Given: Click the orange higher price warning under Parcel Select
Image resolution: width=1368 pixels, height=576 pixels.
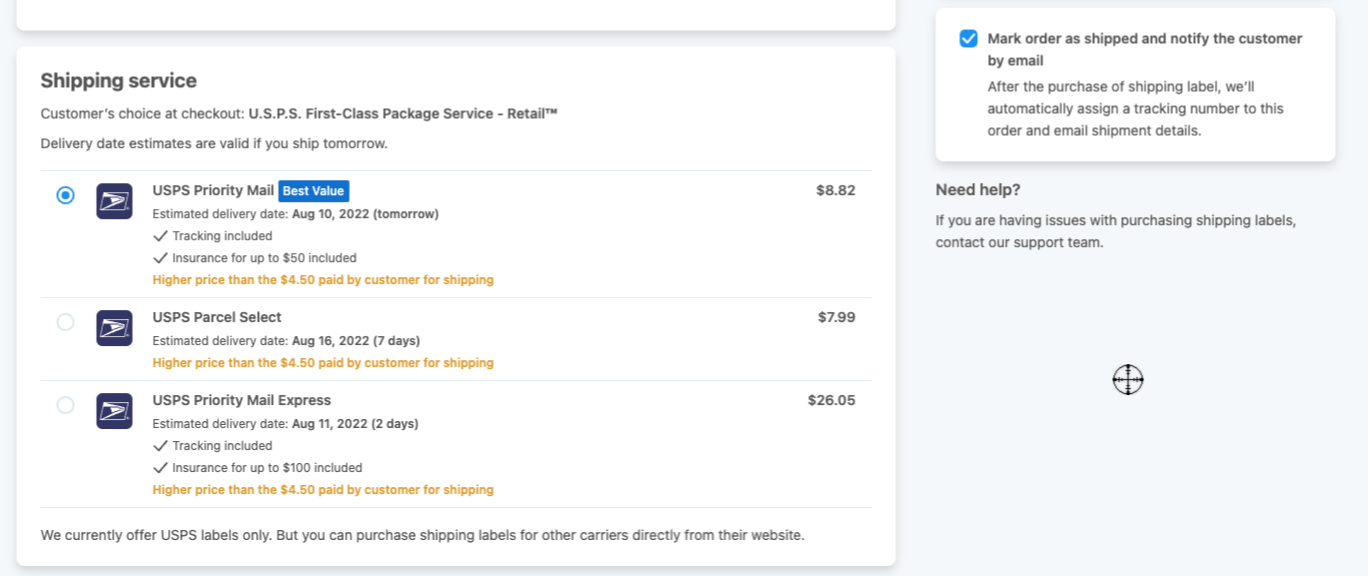Looking at the screenshot, I should pos(323,363).
